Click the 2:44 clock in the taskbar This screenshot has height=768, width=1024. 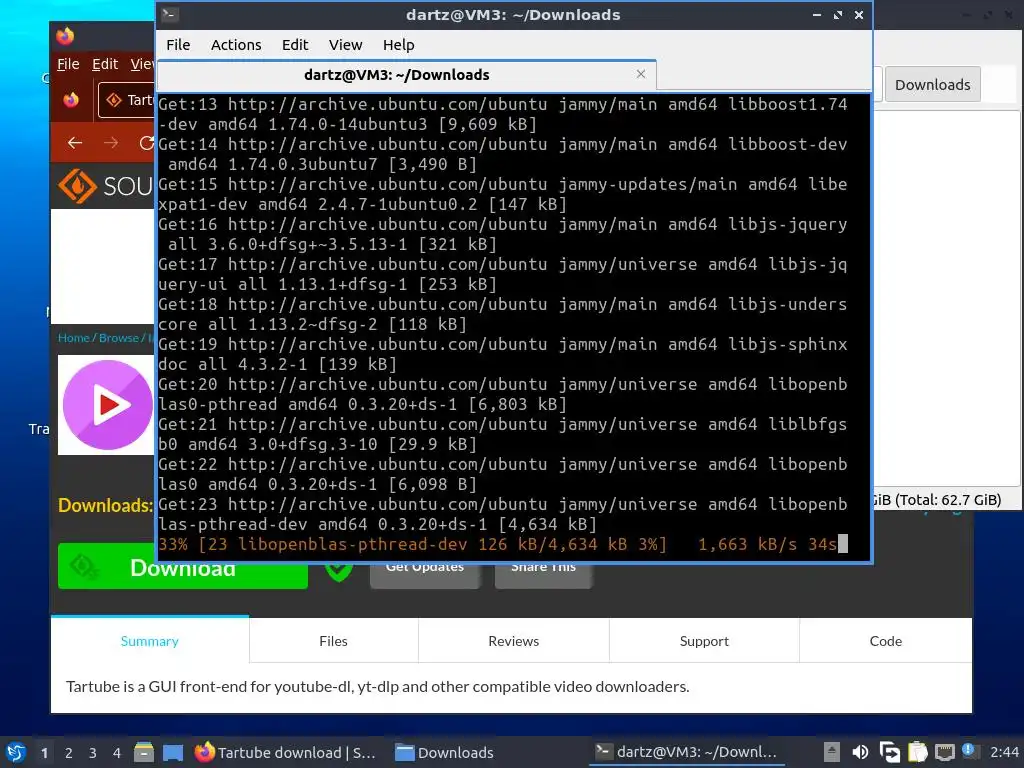coord(1004,752)
